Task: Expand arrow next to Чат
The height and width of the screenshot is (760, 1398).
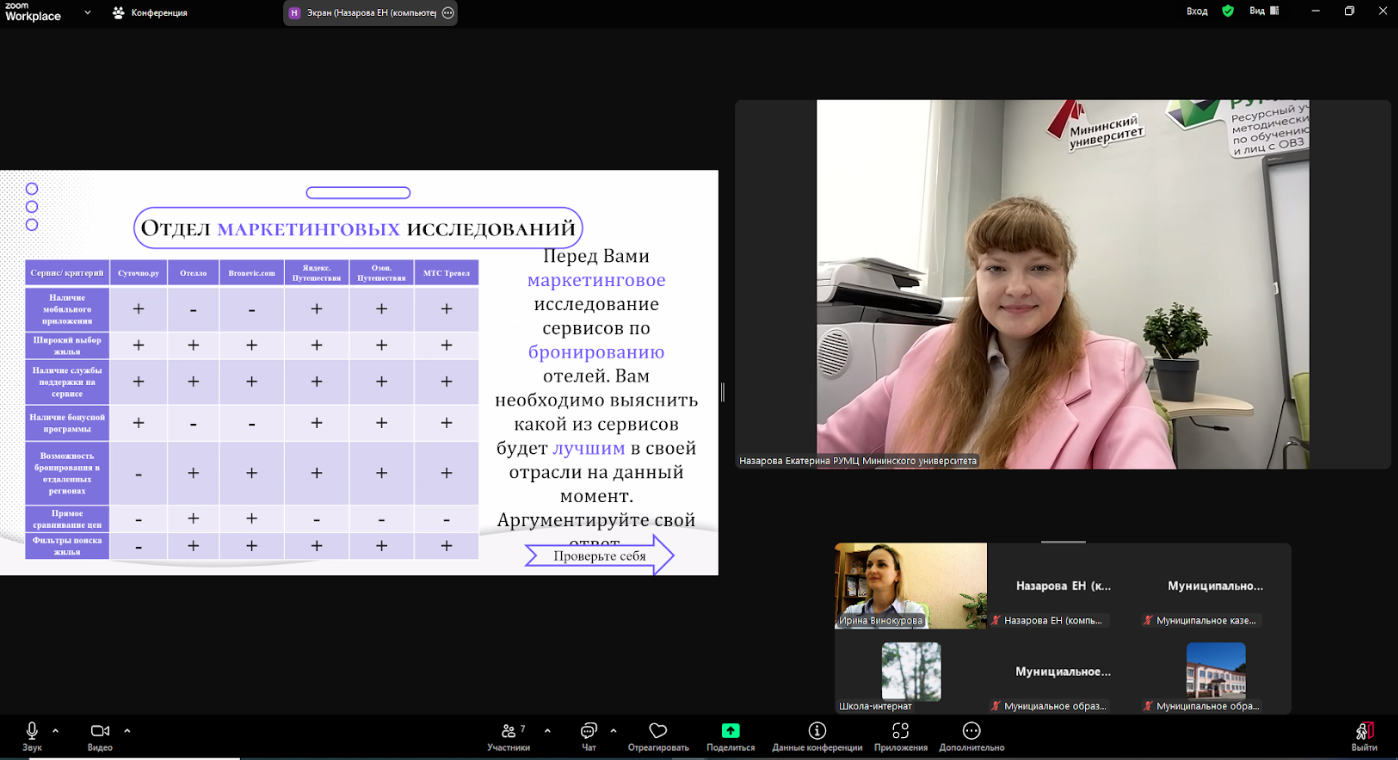Action: click(x=613, y=731)
